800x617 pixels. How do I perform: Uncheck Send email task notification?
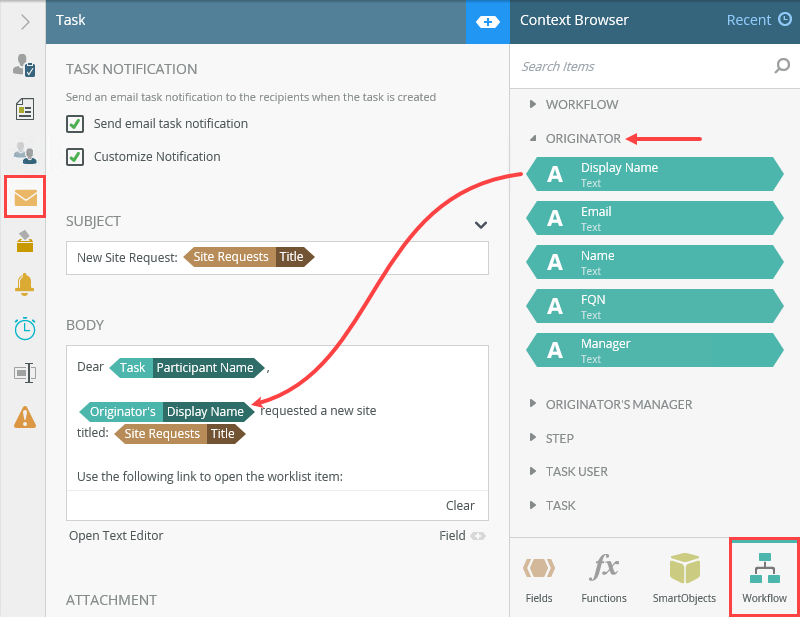click(74, 124)
